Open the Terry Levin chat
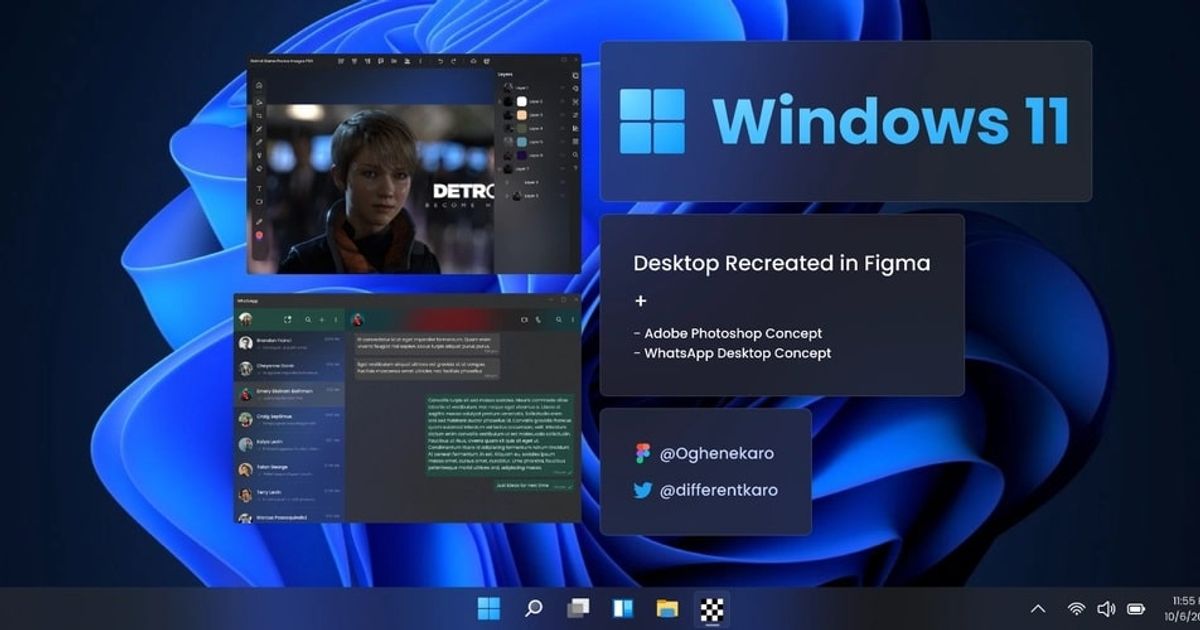This screenshot has width=1200, height=630. click(x=289, y=495)
